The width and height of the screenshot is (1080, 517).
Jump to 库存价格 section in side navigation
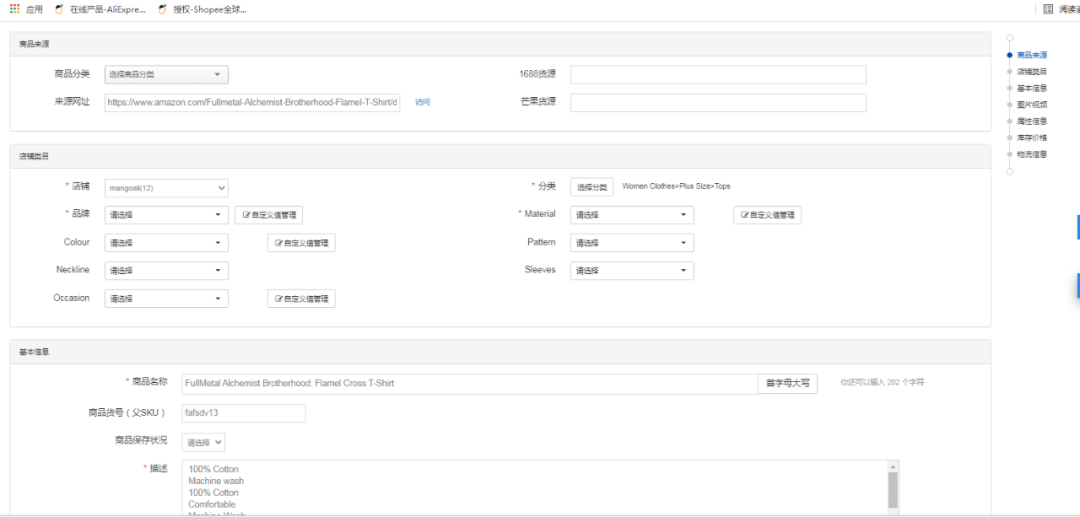coord(1031,138)
